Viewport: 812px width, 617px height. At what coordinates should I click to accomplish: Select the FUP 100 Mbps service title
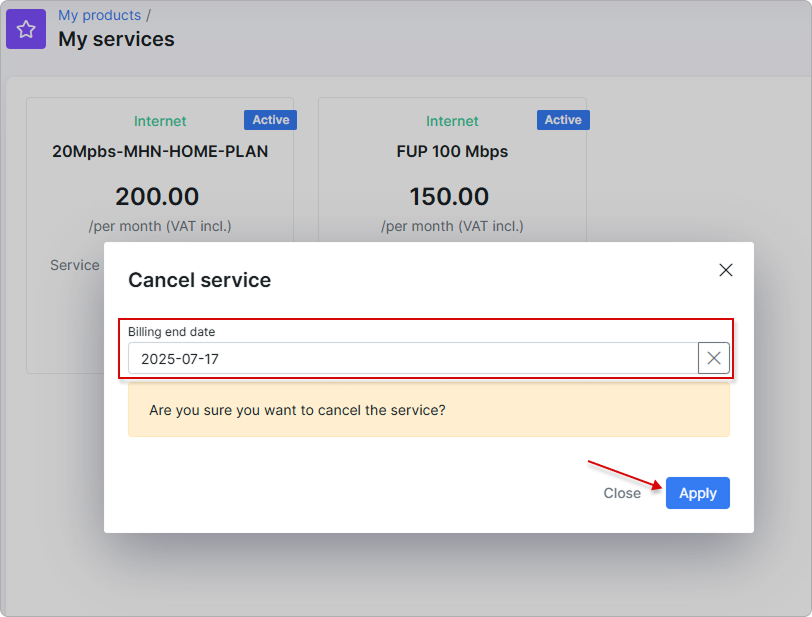(452, 152)
